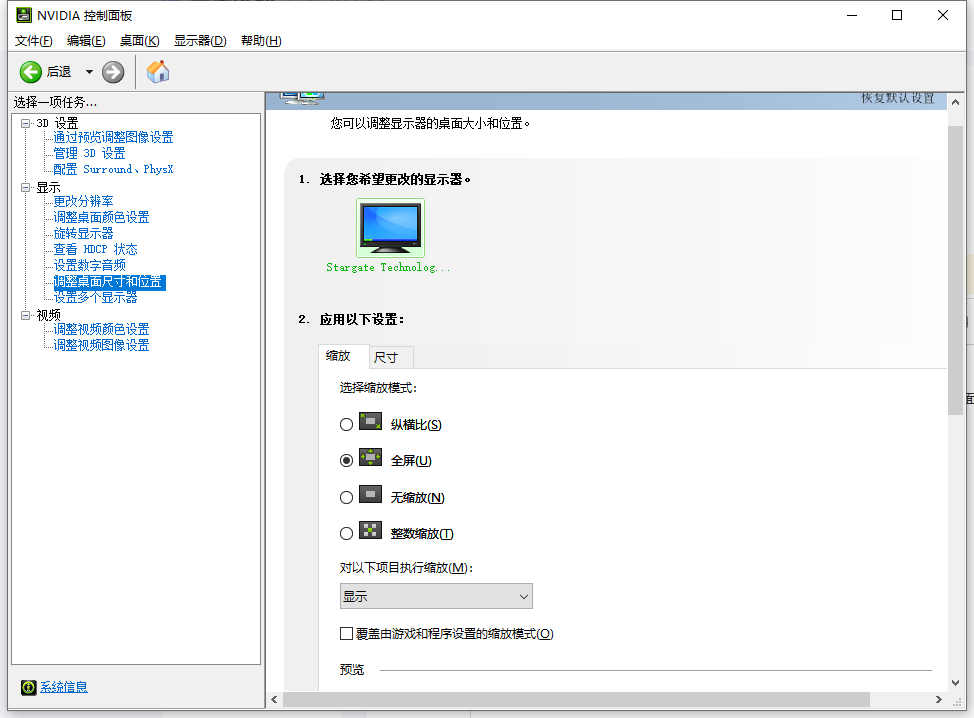Click the 全屏 scaling mode icon

click(370, 457)
